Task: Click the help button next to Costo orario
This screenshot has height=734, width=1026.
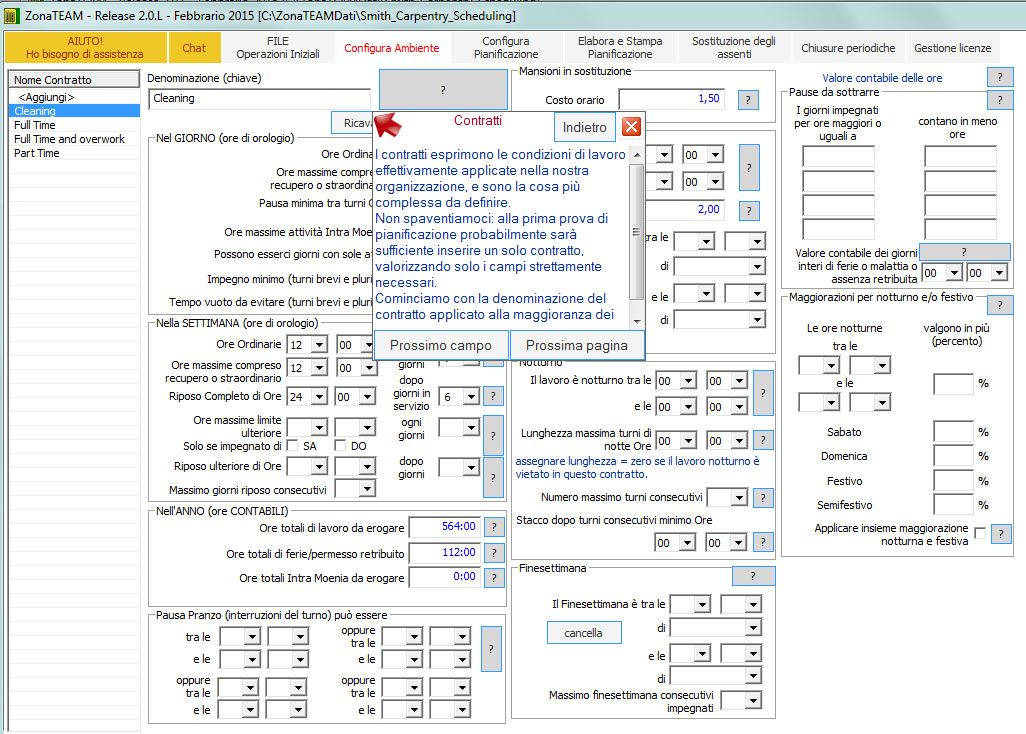Action: coord(748,100)
